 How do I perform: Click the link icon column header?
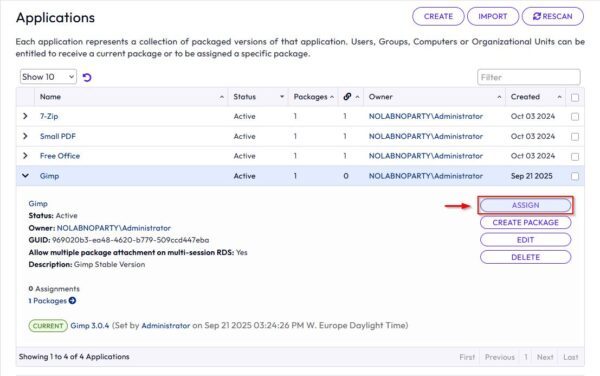point(351,97)
